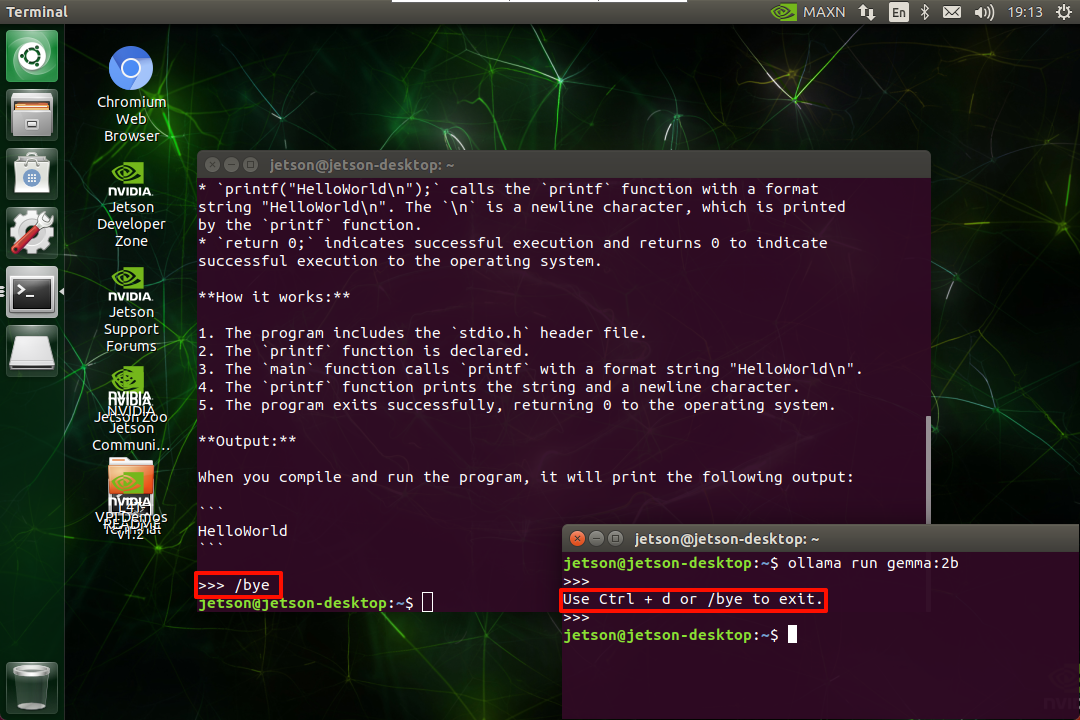The width and height of the screenshot is (1080, 720).
Task: Click the background terminal title bar text
Action: [362, 165]
